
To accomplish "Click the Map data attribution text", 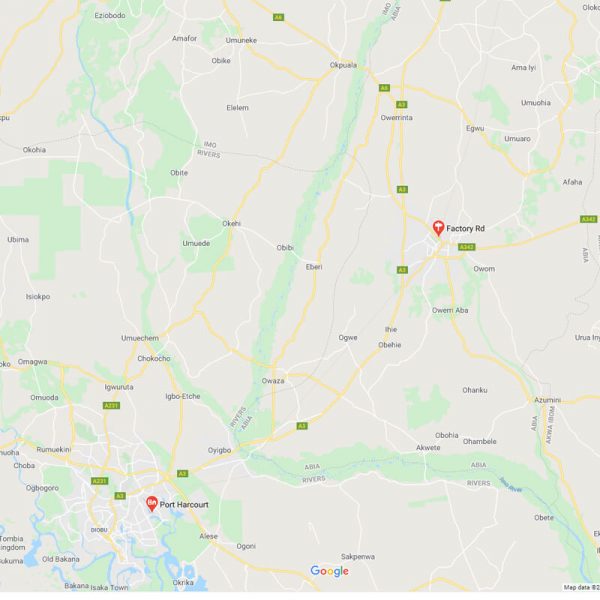I will (581, 587).
